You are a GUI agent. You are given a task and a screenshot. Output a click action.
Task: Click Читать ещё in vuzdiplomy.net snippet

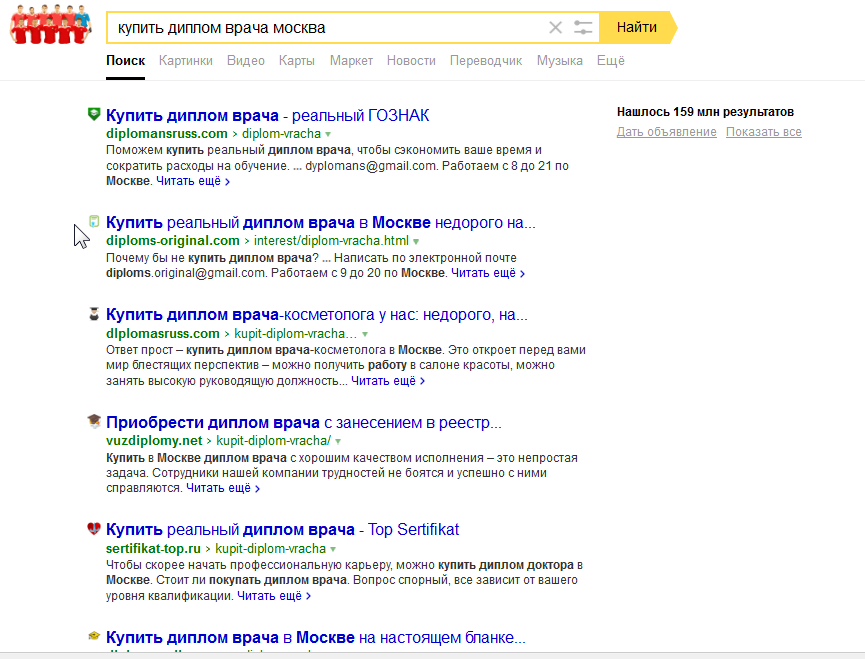point(223,488)
